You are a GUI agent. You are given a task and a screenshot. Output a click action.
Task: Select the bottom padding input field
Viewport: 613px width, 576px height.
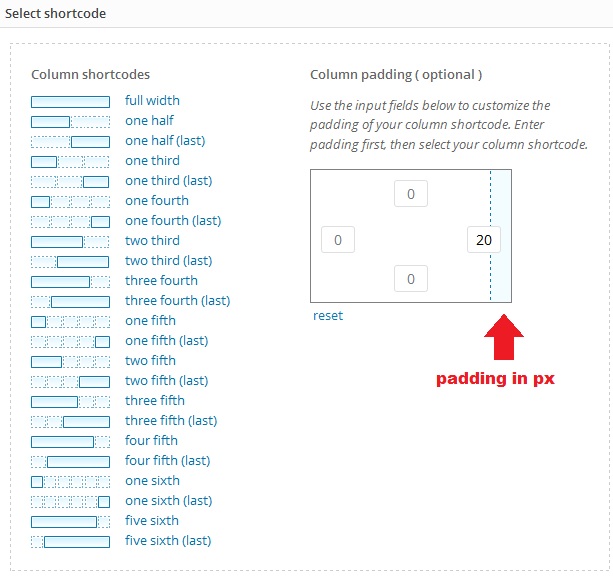point(411,280)
